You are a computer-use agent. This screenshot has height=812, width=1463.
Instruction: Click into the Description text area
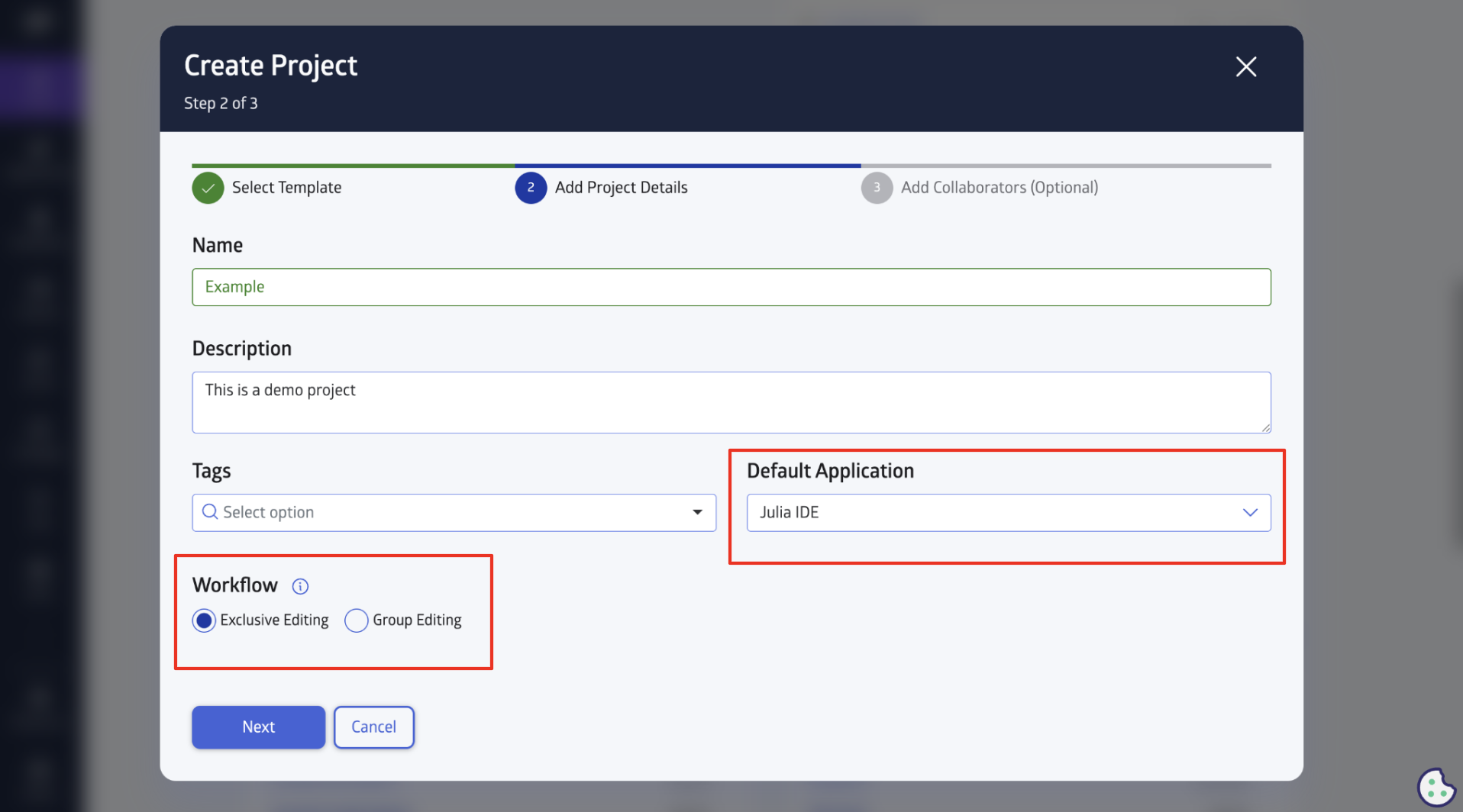point(731,402)
